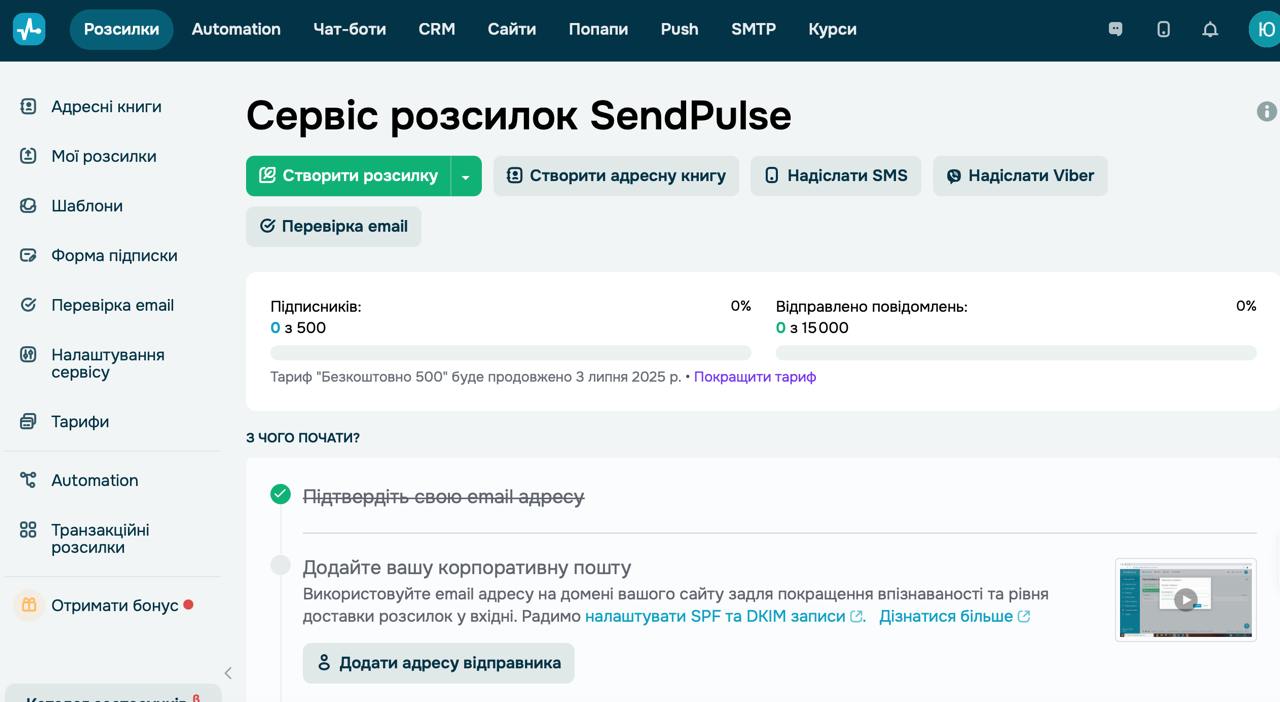The image size is (1280, 702).
Task: Open the Ю profile avatar menu
Action: point(1262,29)
